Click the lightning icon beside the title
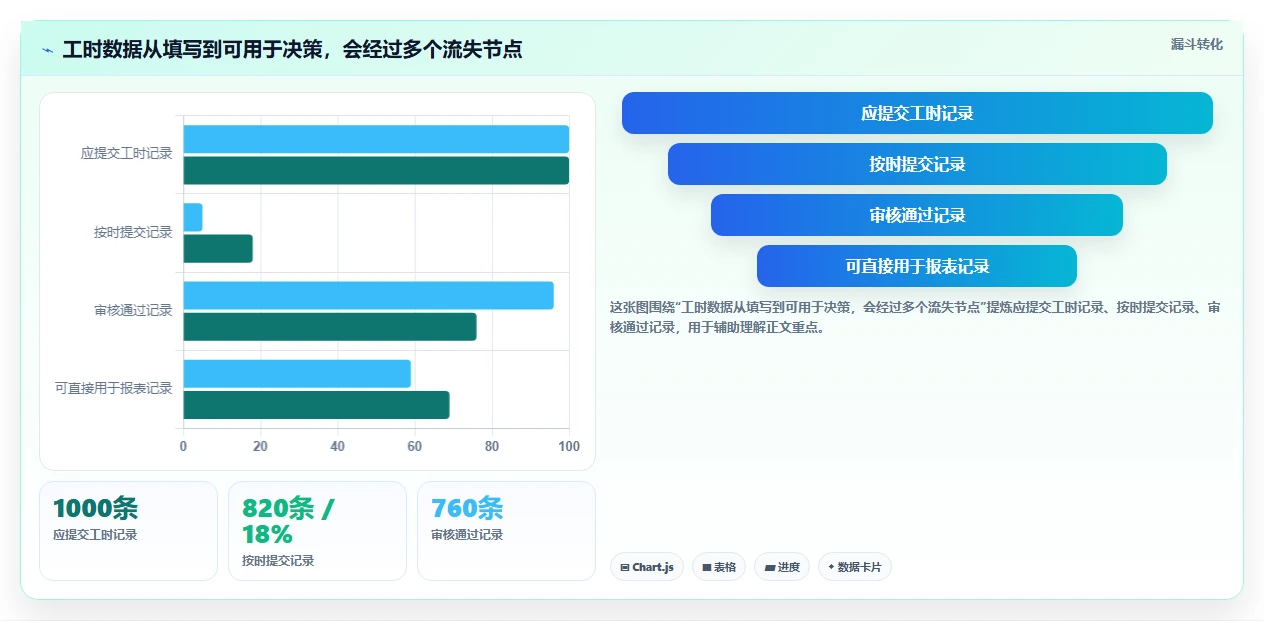The image size is (1264, 621). coord(48,50)
